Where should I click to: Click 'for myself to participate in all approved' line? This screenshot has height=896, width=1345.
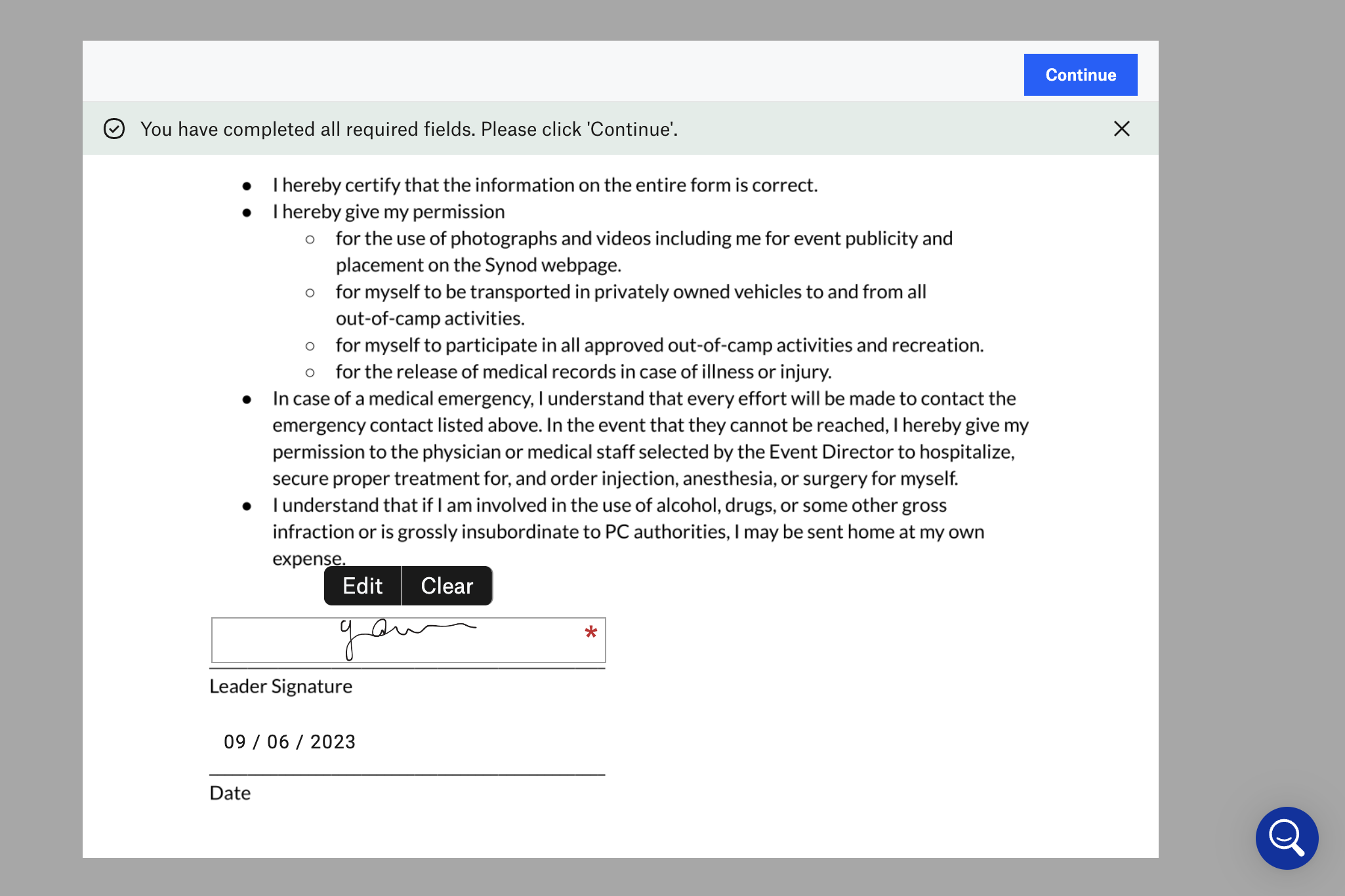(659, 345)
